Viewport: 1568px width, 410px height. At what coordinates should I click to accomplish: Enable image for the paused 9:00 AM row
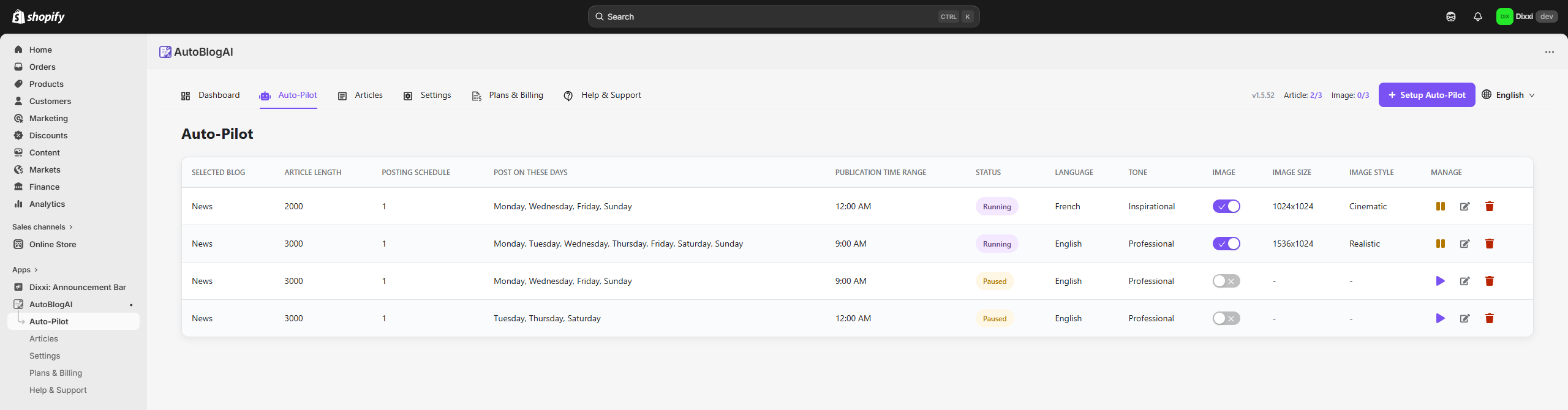point(1226,281)
